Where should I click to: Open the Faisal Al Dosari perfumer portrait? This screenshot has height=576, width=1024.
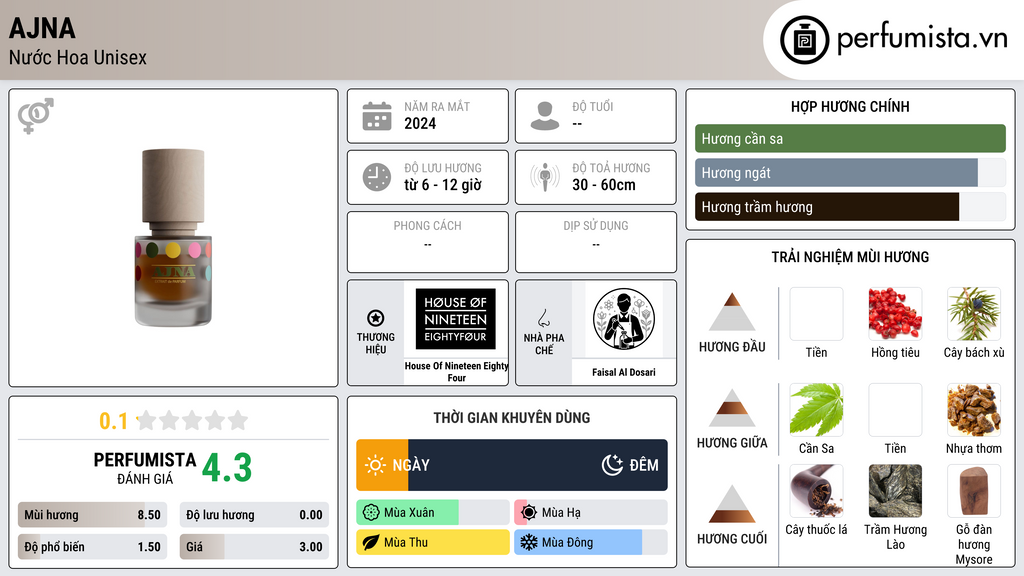coord(624,319)
